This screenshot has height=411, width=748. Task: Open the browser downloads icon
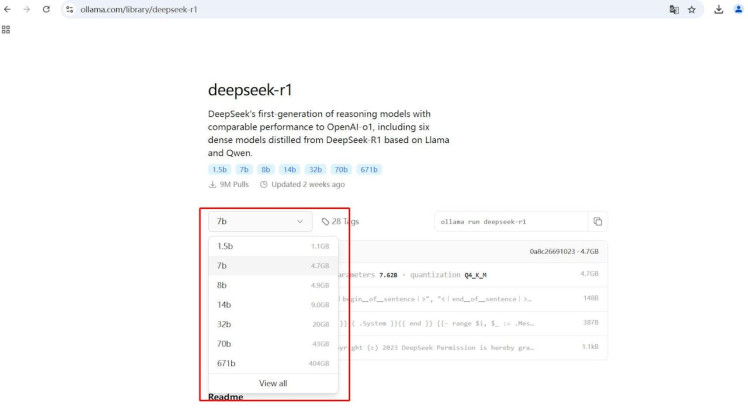click(718, 10)
